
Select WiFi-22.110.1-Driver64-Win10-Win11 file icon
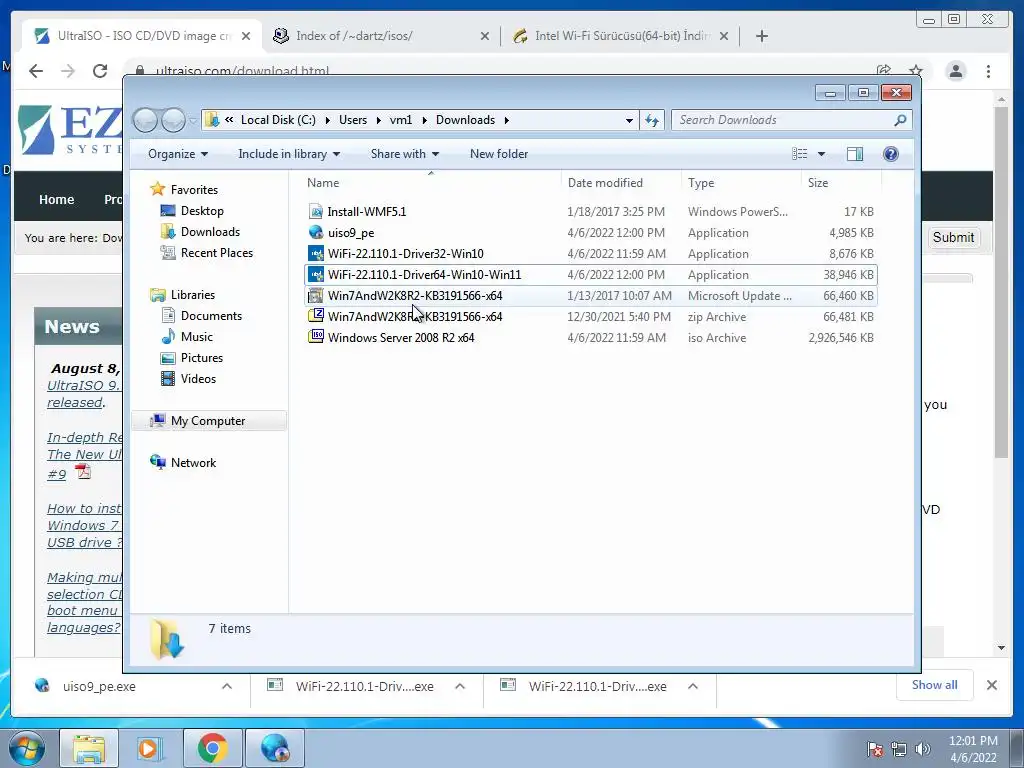(315, 274)
